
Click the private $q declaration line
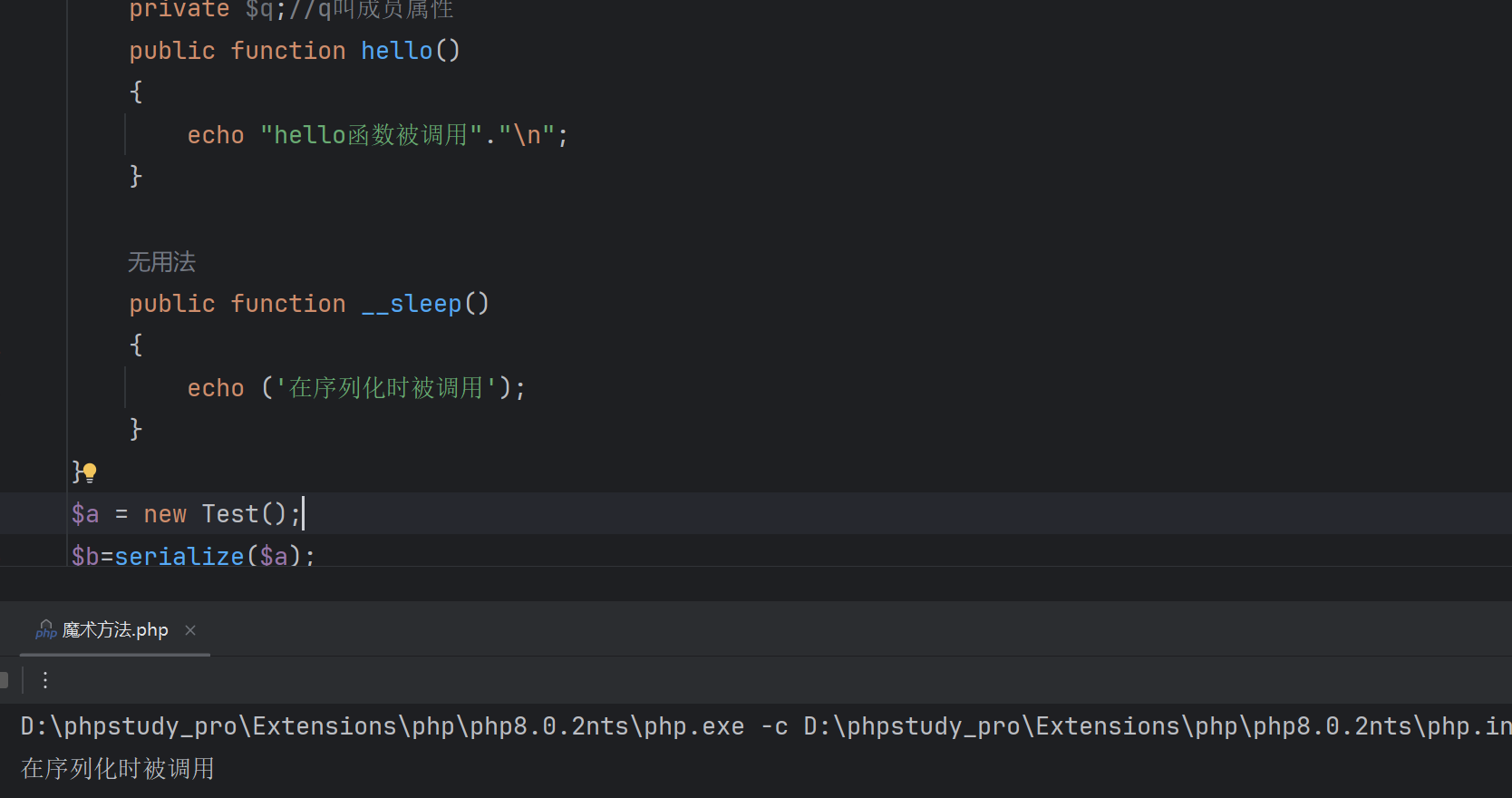coord(291,10)
